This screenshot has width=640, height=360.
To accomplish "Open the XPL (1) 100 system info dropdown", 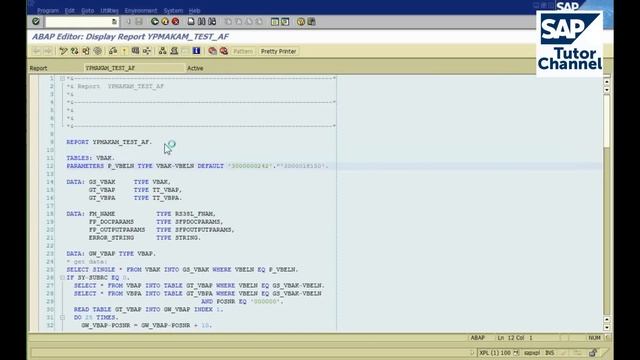I will (516, 353).
